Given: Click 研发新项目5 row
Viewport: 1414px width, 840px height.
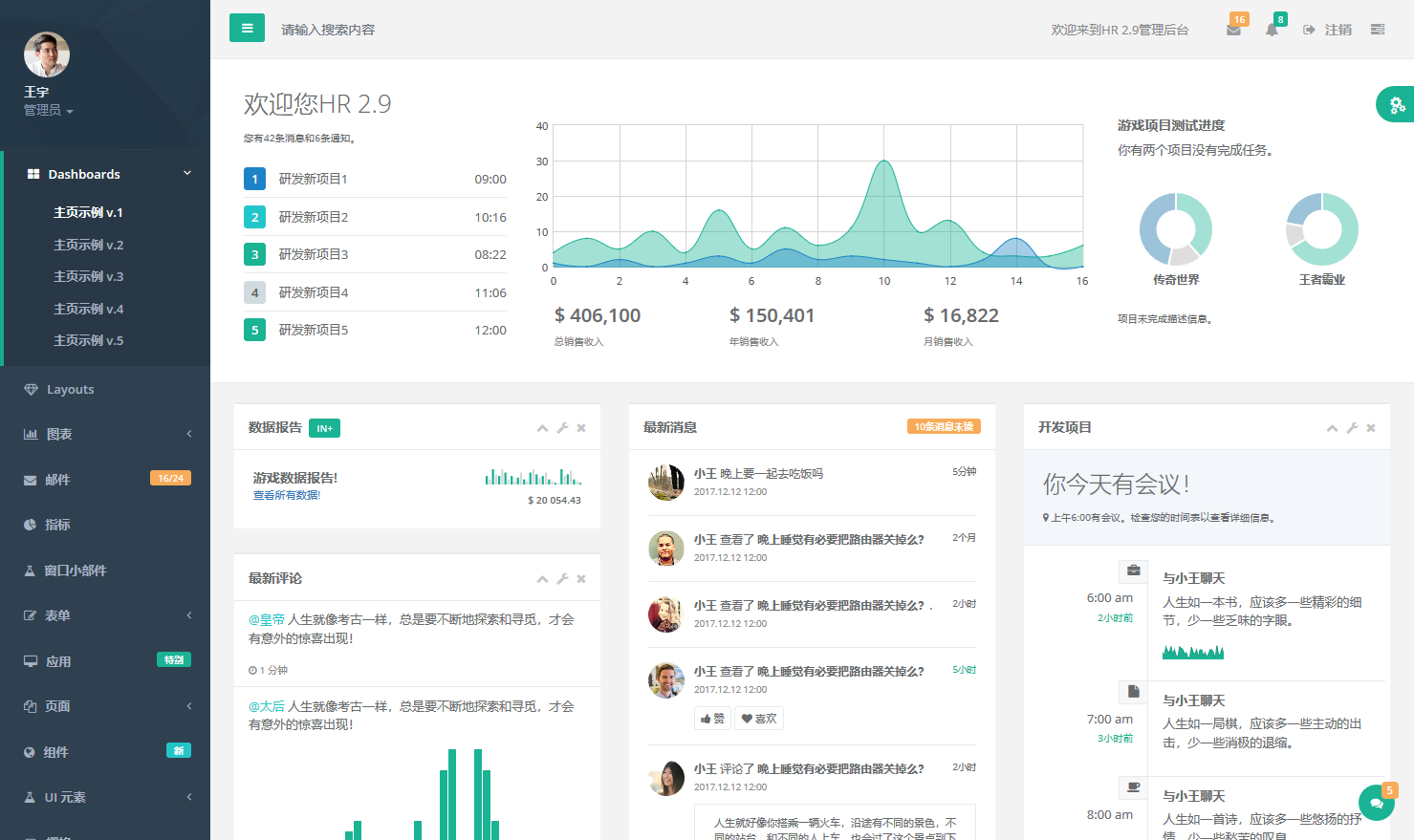Looking at the screenshot, I should pyautogui.click(x=375, y=330).
